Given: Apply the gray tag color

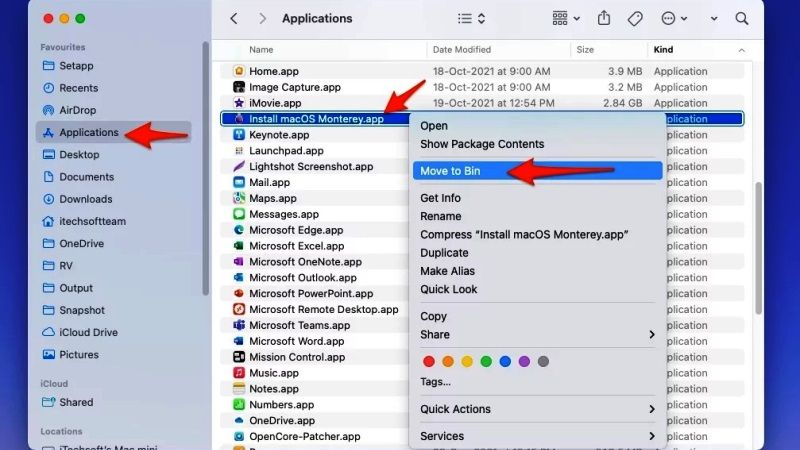Looking at the screenshot, I should point(543,362).
